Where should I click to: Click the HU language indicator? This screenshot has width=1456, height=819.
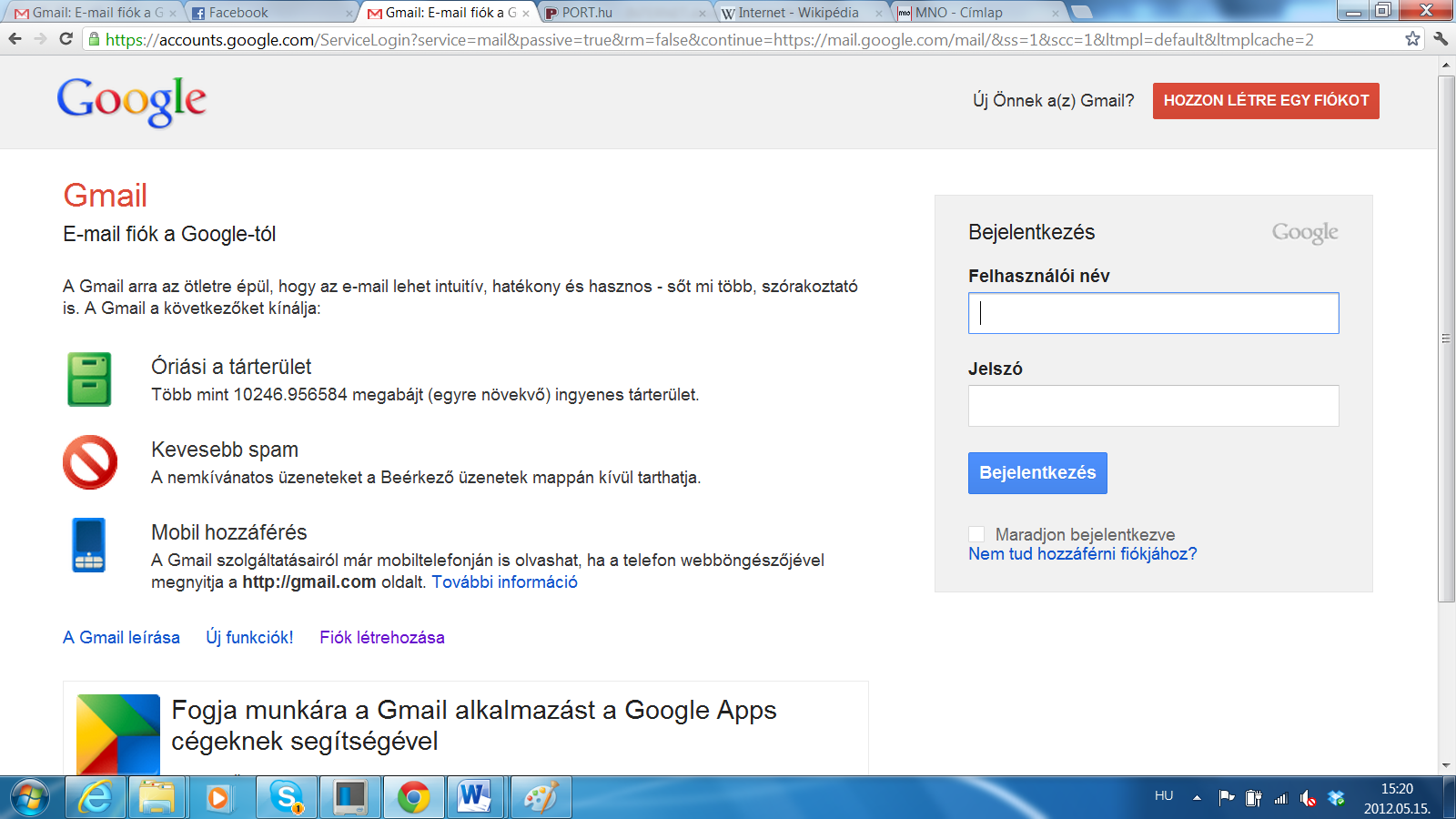[x=1164, y=795]
